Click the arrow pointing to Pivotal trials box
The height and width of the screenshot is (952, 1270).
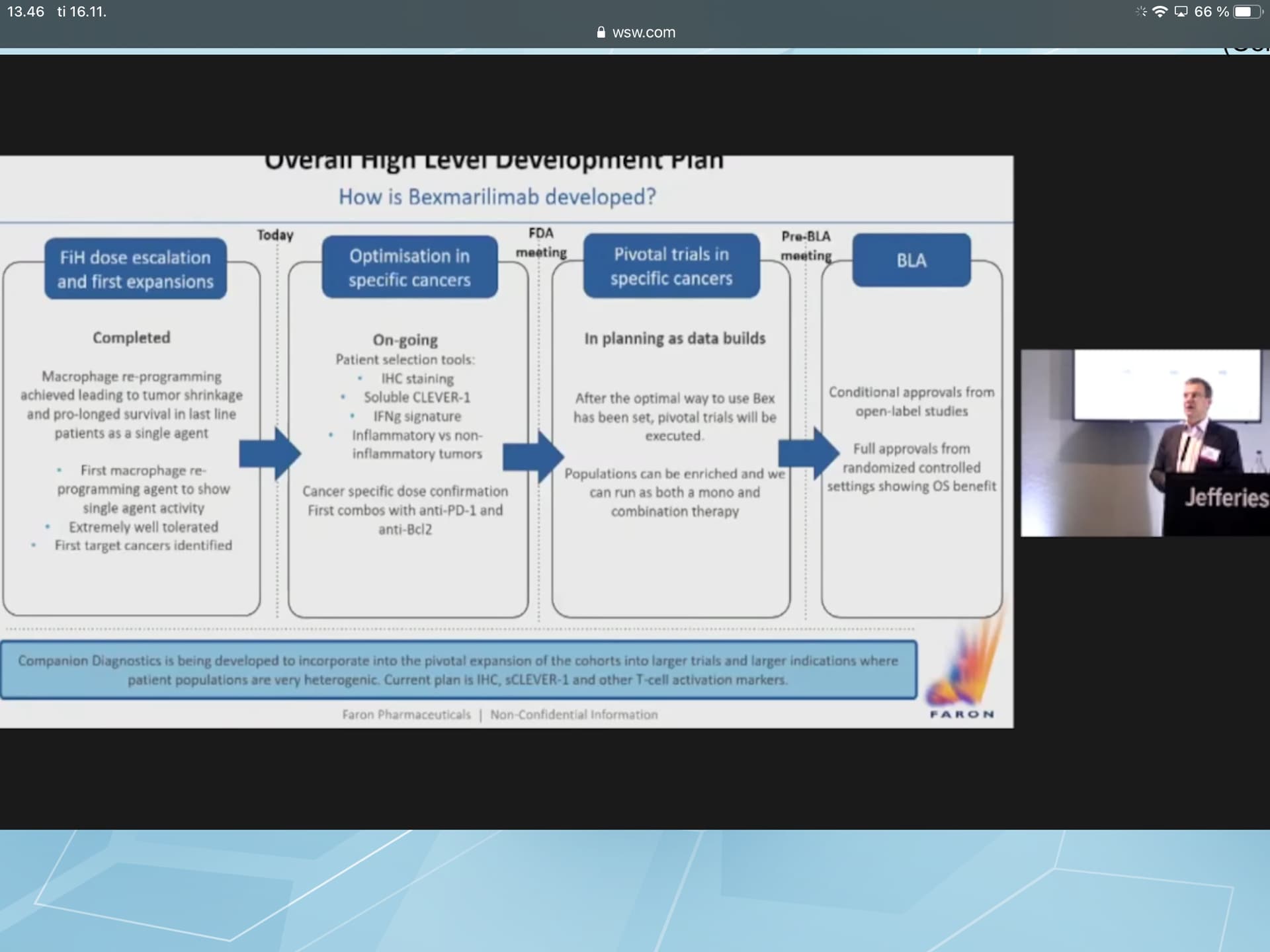click(533, 456)
